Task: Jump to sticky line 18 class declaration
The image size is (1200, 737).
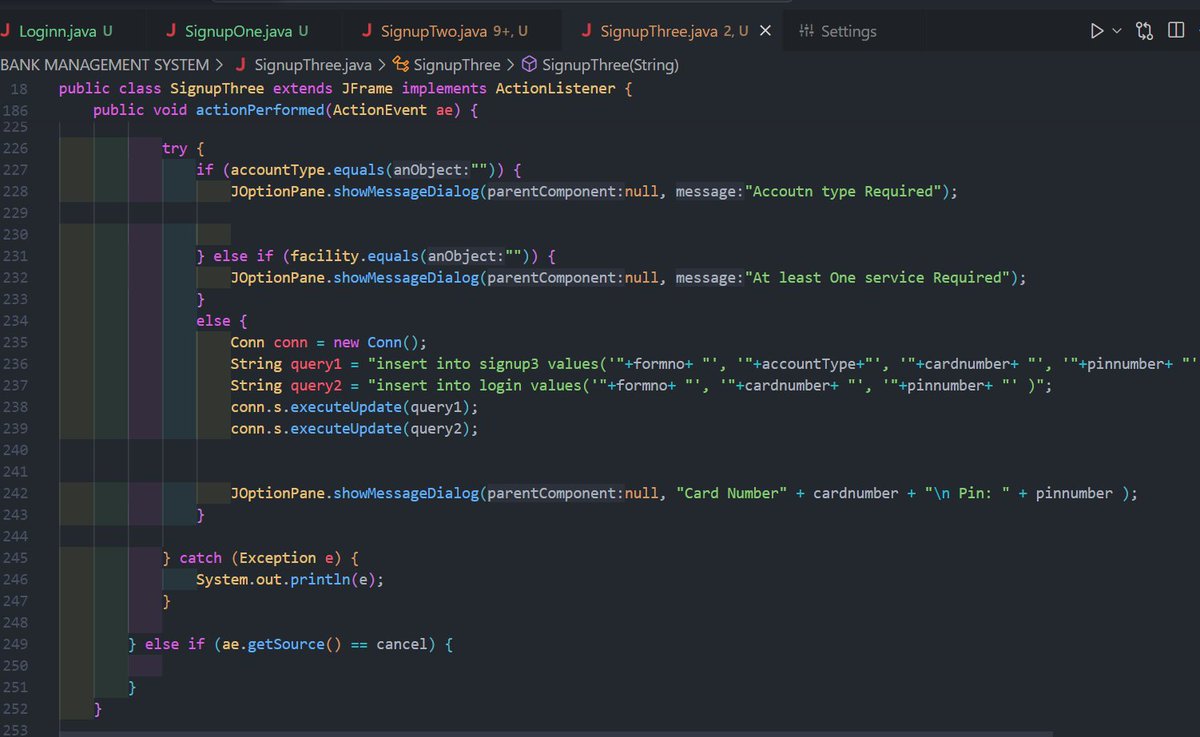Action: [x=345, y=88]
